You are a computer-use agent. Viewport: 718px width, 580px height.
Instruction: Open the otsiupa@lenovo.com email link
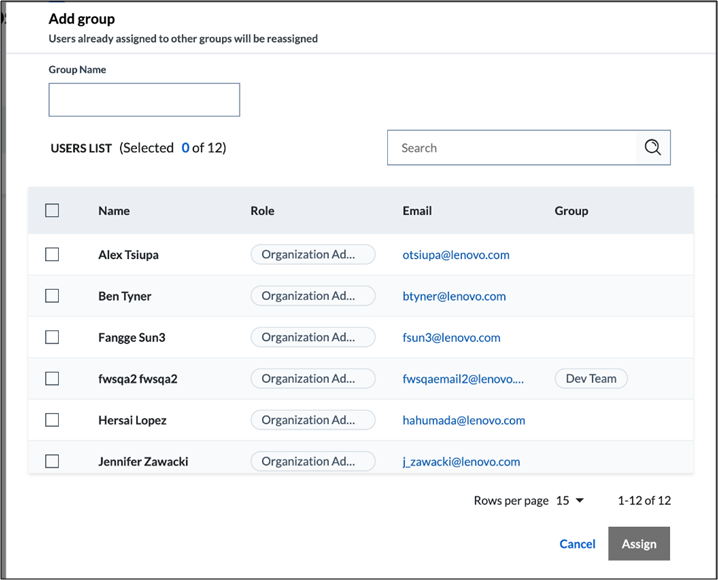(456, 255)
